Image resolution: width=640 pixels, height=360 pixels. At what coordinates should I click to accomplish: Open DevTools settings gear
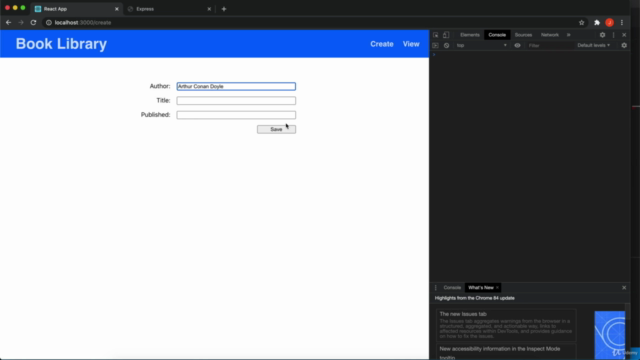602,35
